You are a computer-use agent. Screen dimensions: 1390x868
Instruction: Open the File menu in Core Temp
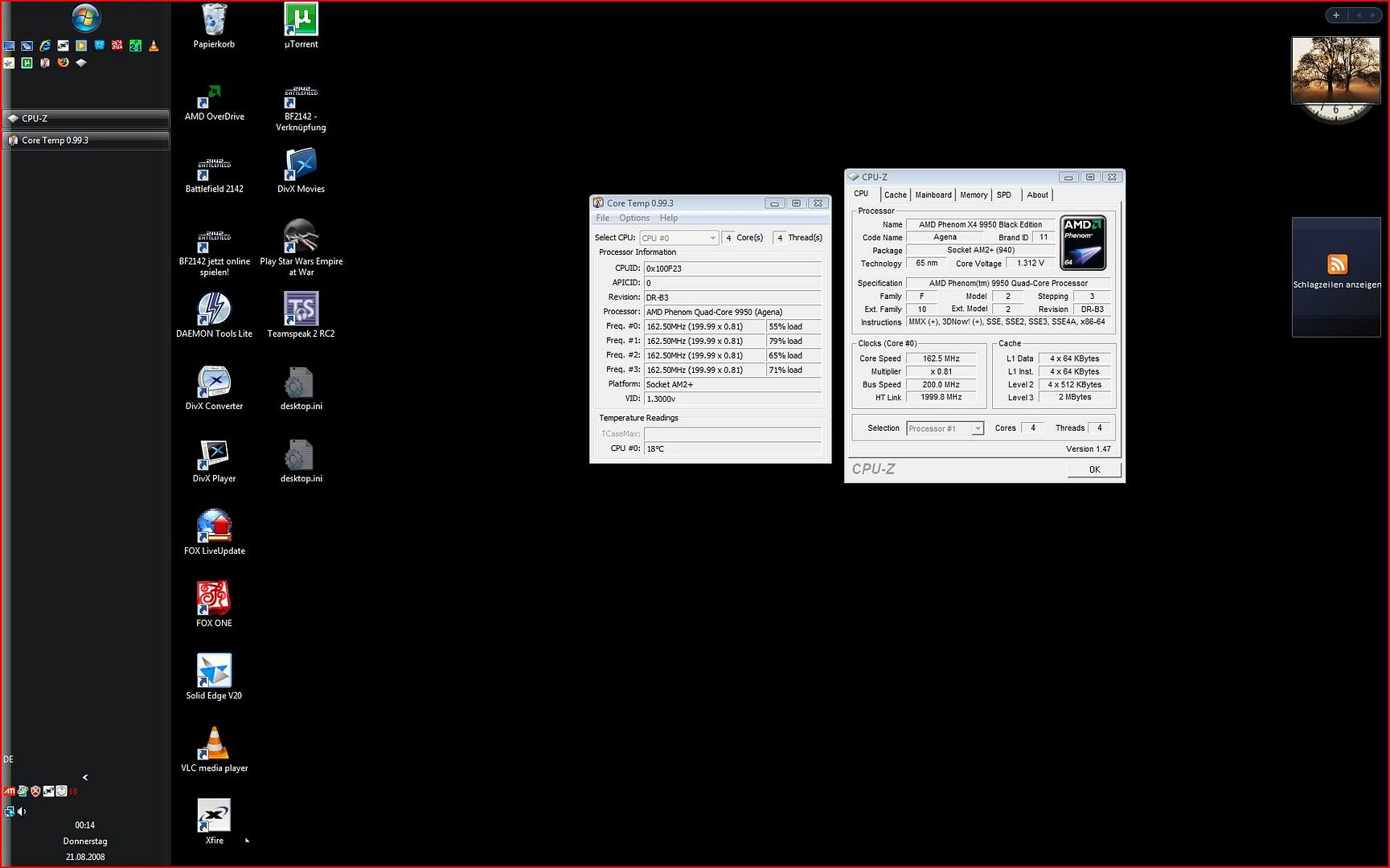coord(602,218)
